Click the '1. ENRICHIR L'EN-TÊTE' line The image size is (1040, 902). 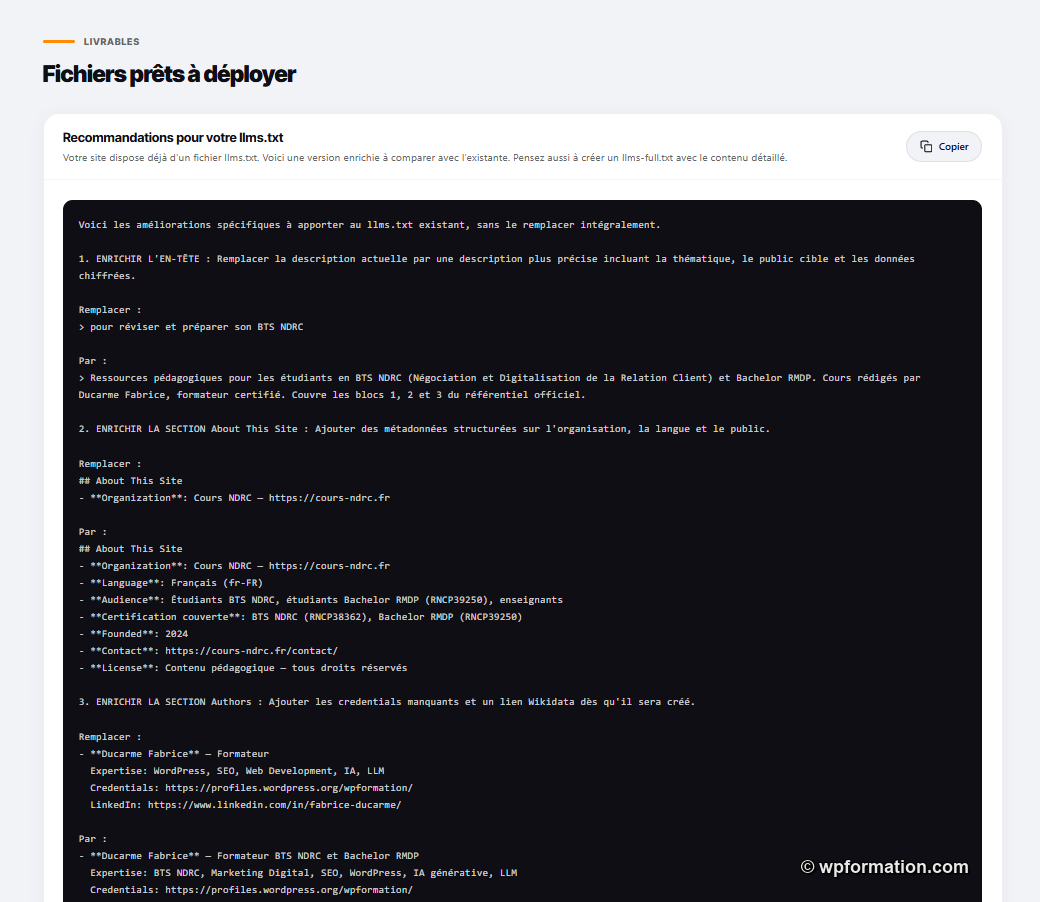[496, 259]
